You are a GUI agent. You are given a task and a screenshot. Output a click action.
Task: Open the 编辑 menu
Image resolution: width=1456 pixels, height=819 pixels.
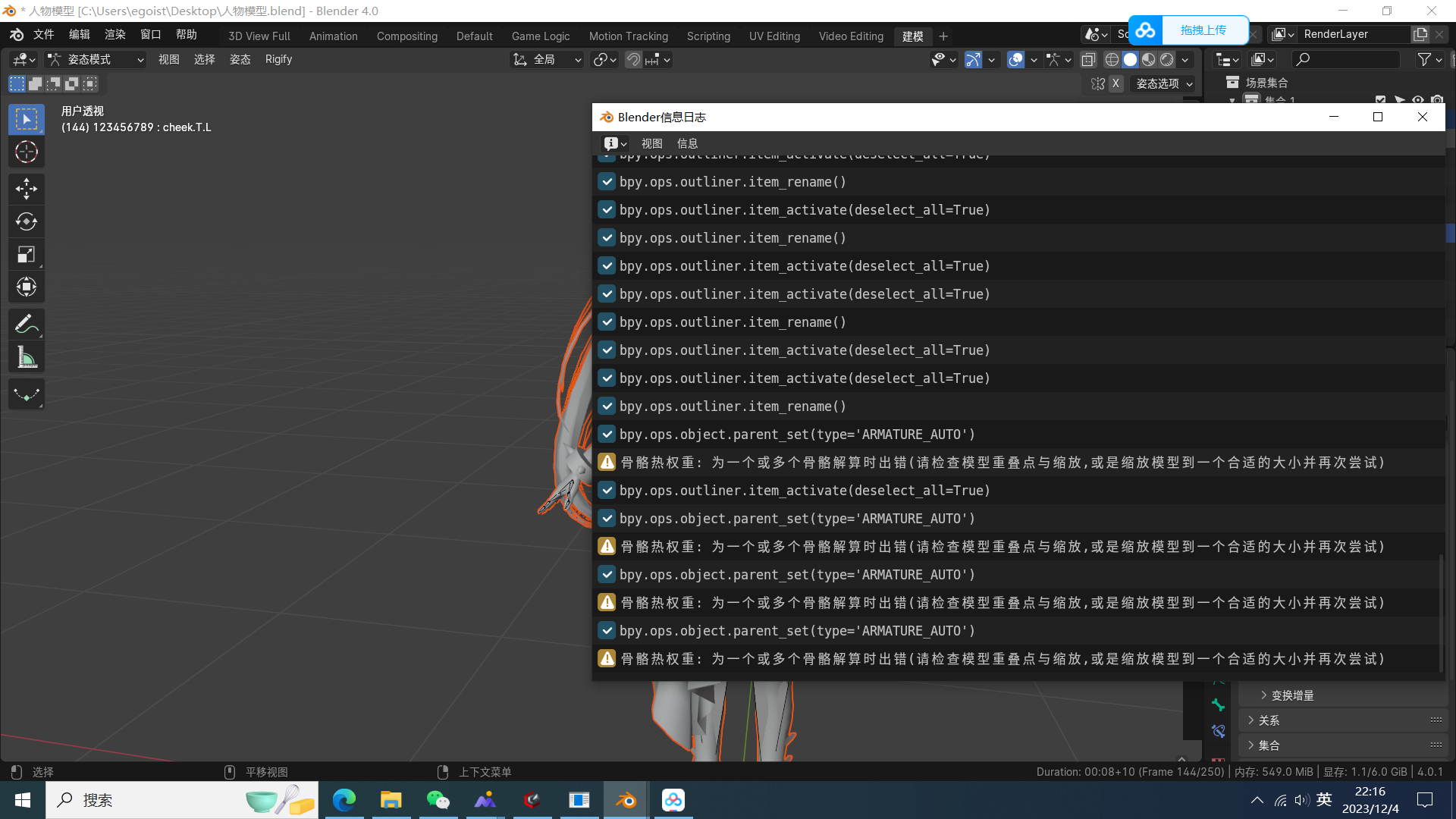pyautogui.click(x=79, y=35)
